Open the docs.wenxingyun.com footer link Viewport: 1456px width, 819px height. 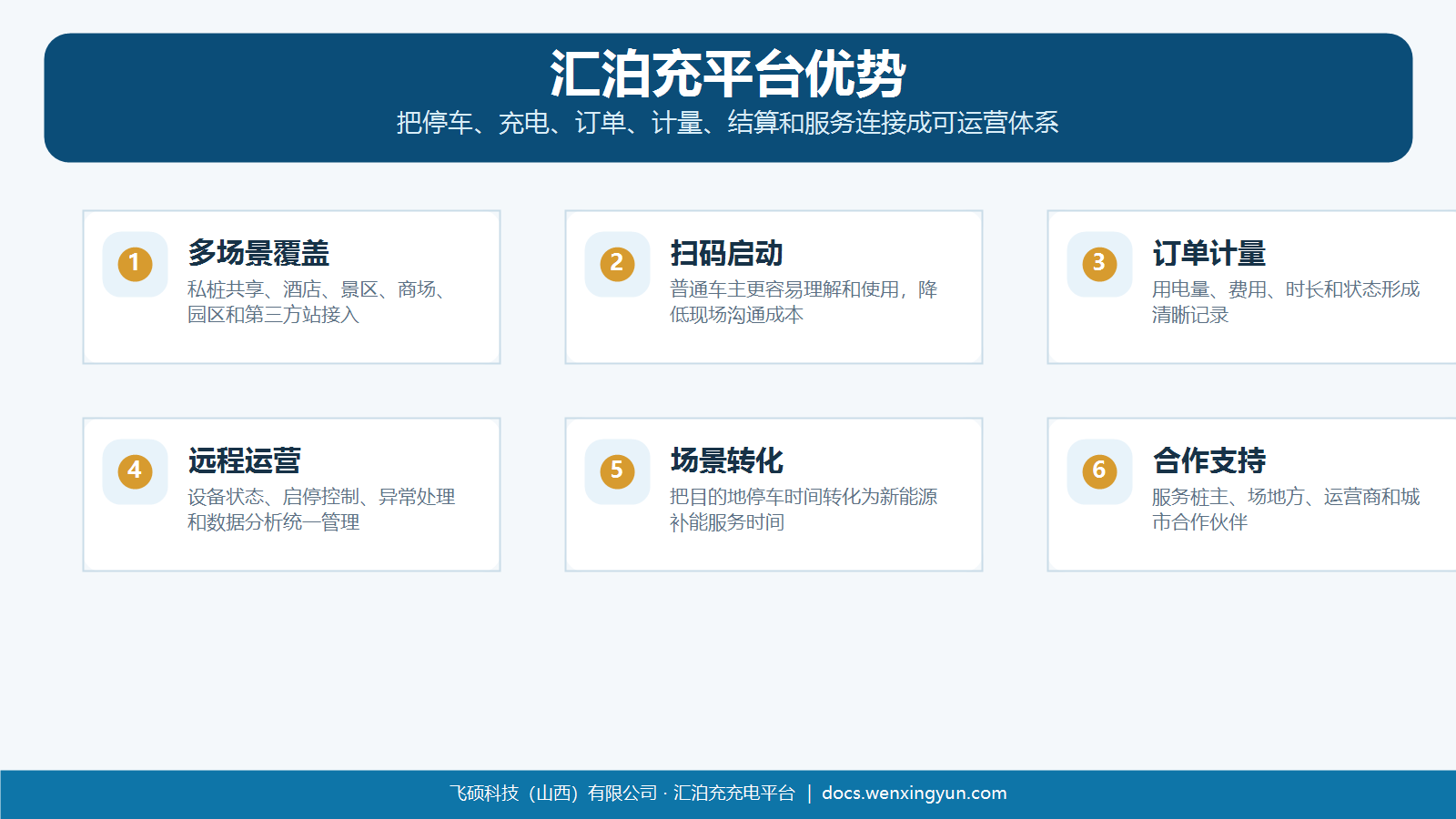click(x=915, y=794)
